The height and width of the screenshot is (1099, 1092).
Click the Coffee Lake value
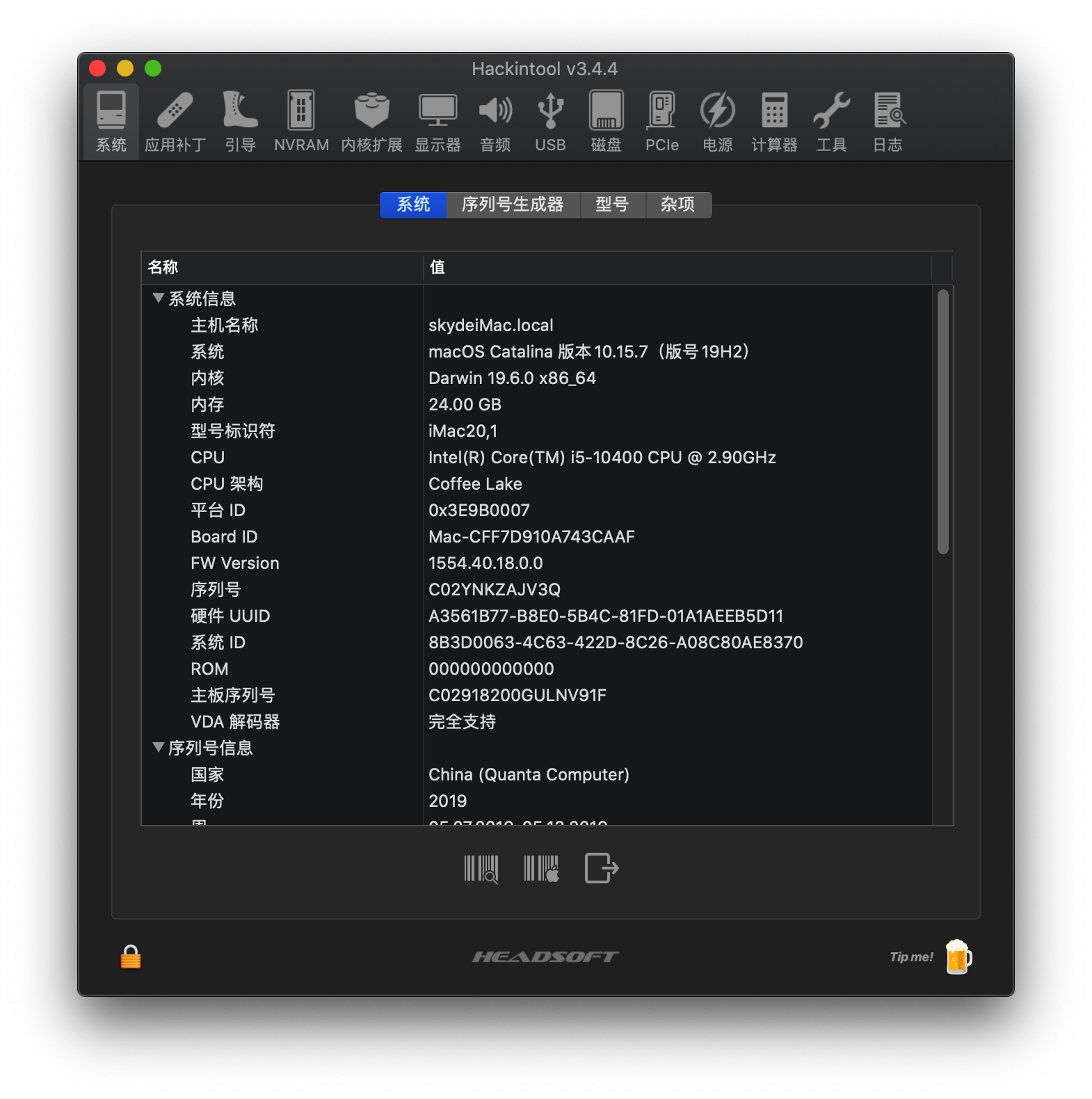[x=475, y=483]
